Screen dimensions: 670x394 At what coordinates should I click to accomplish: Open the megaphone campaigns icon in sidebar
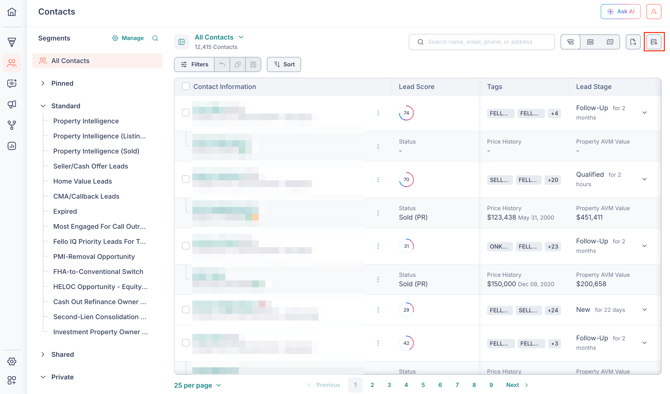point(12,104)
